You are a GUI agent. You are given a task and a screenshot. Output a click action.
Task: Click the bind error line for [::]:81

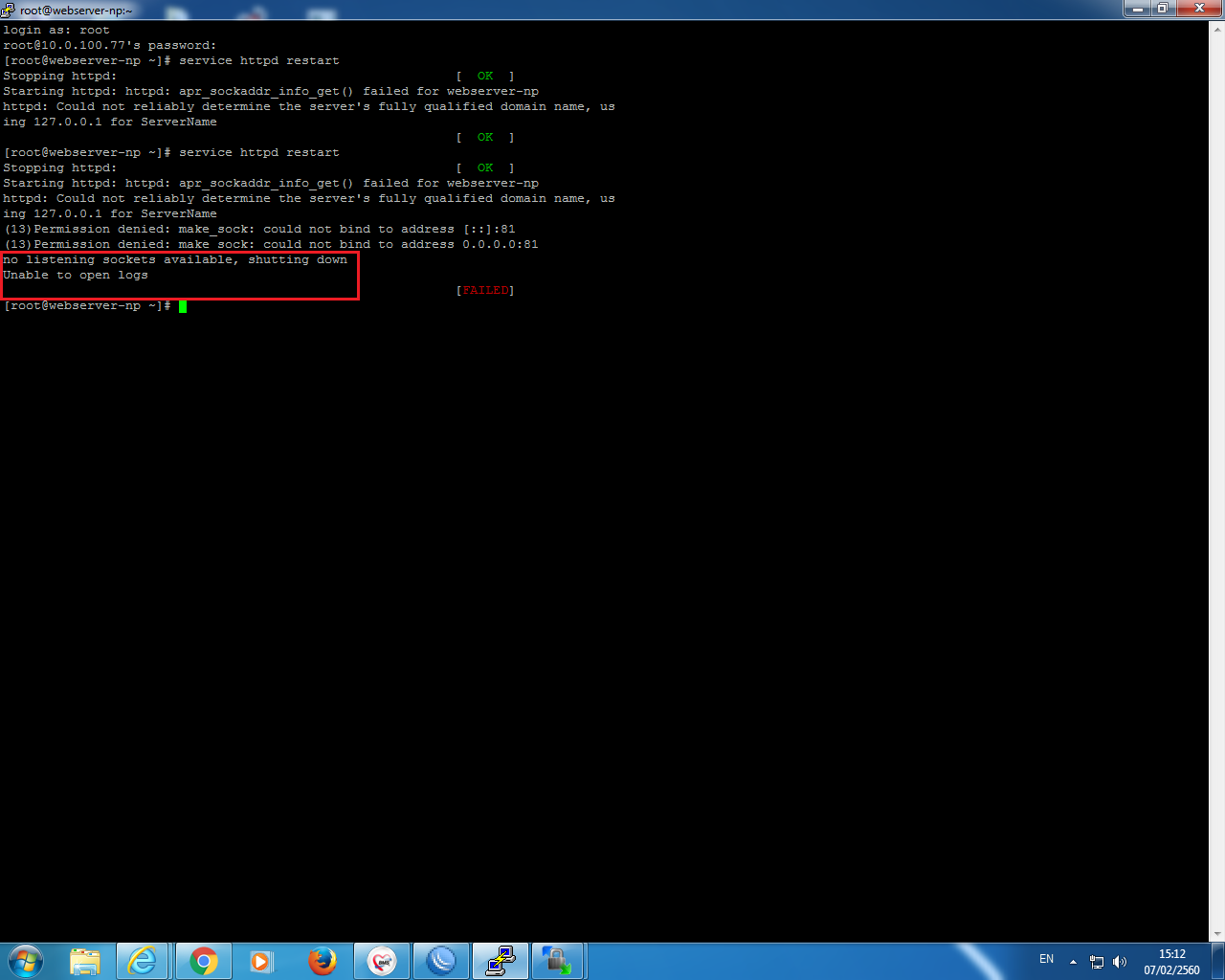pos(259,229)
